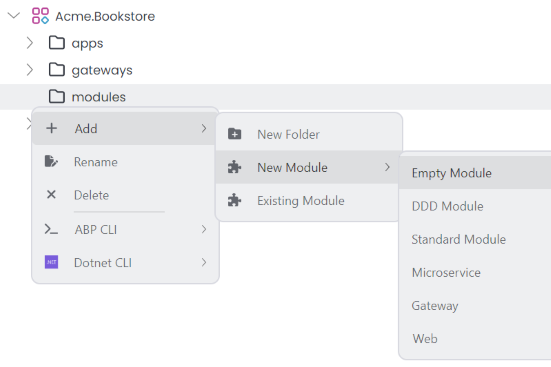Click the New Module puzzle icon
The image size is (551, 367).
coord(234,167)
